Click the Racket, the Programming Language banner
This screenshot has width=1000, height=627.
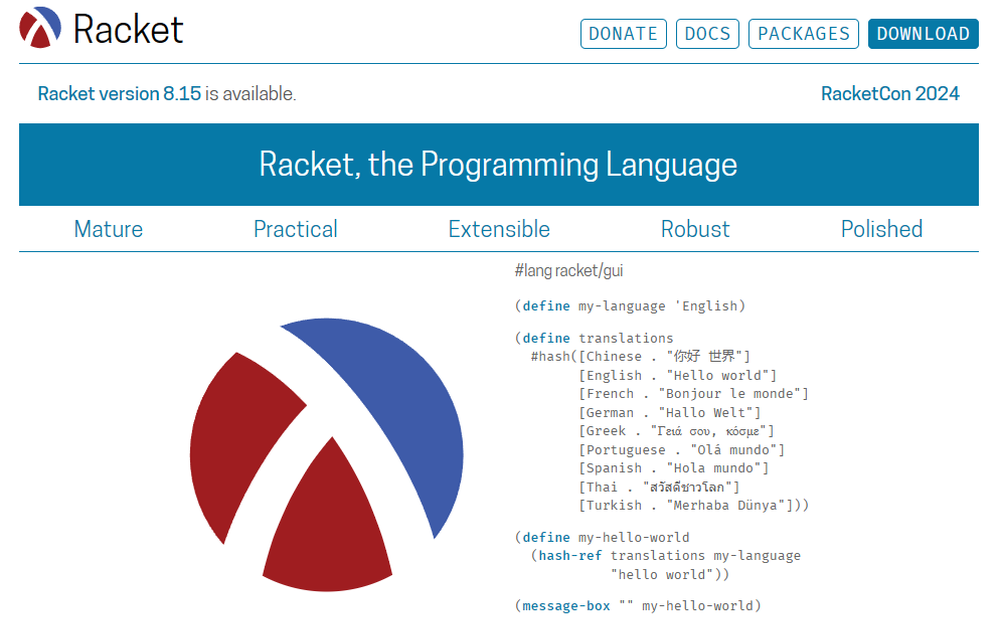500,164
